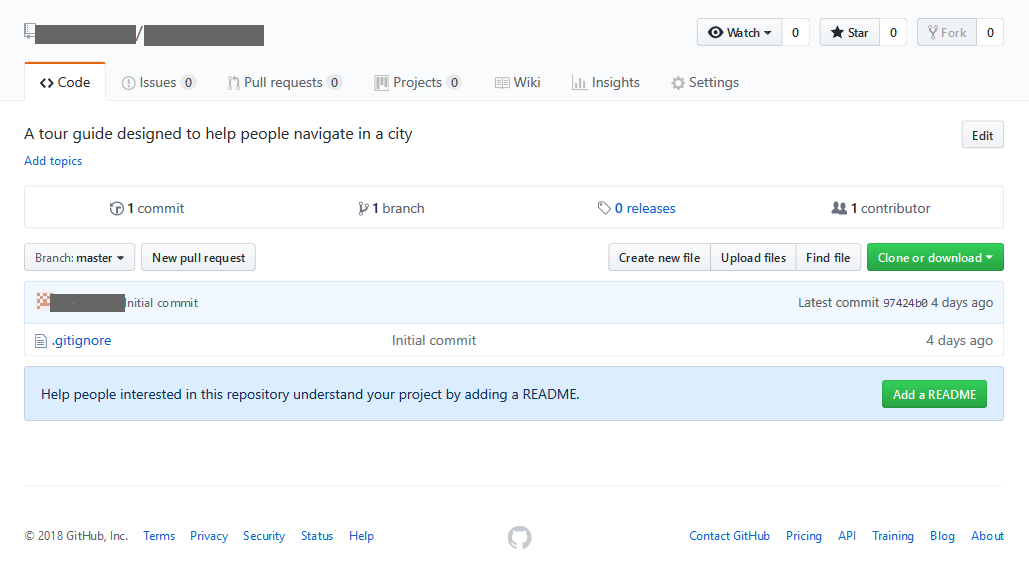Click the Add a README button
The width and height of the screenshot is (1029, 567).
coord(934,394)
